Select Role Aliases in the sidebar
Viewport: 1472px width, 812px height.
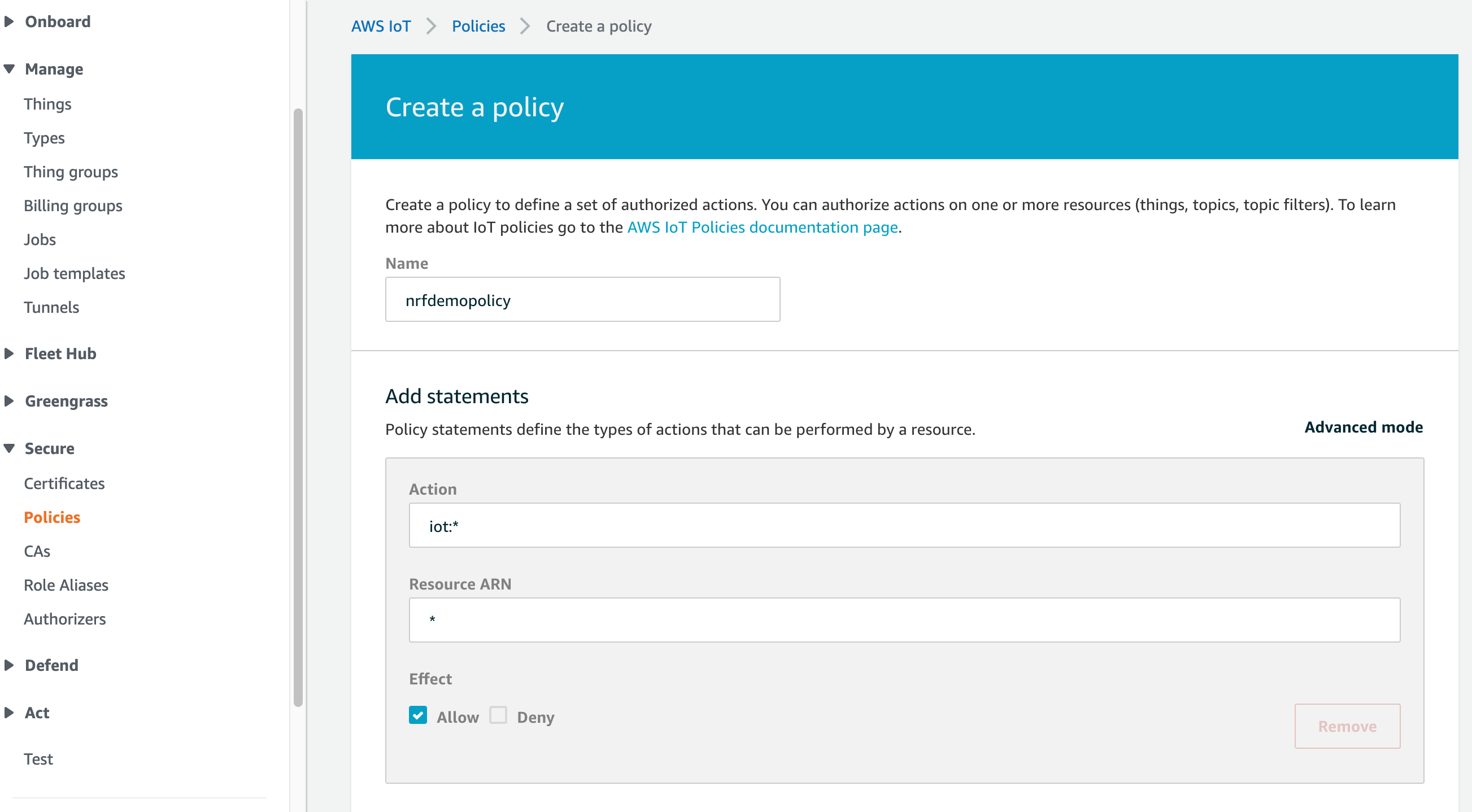[66, 584]
